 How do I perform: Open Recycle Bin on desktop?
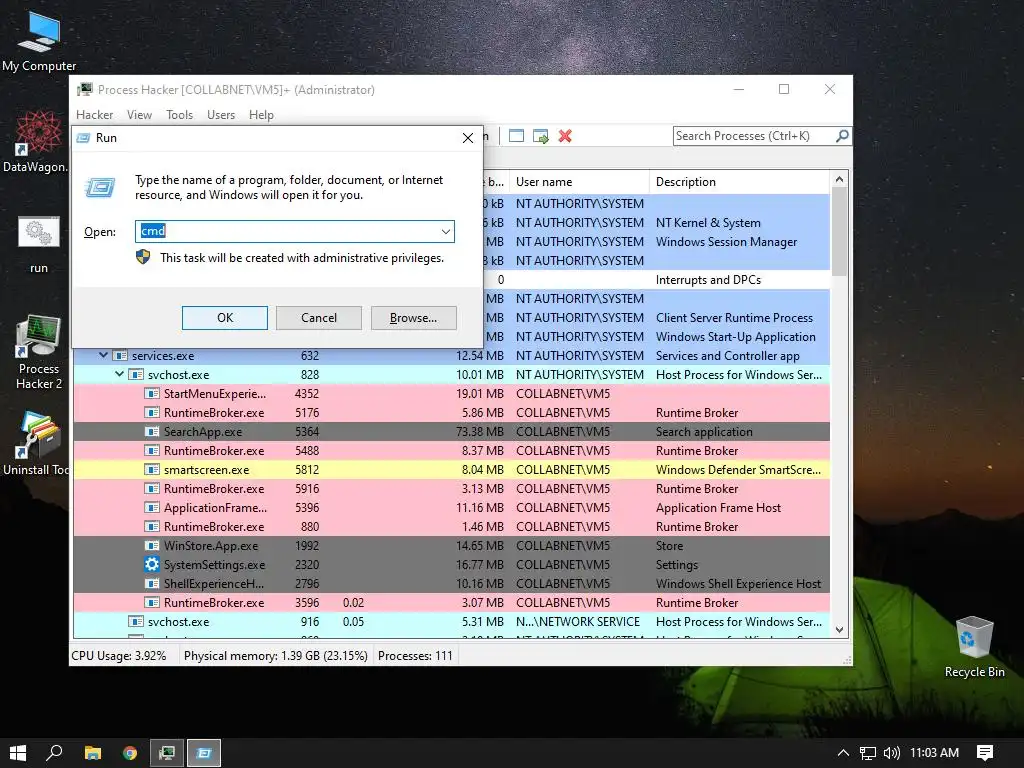pyautogui.click(x=974, y=647)
